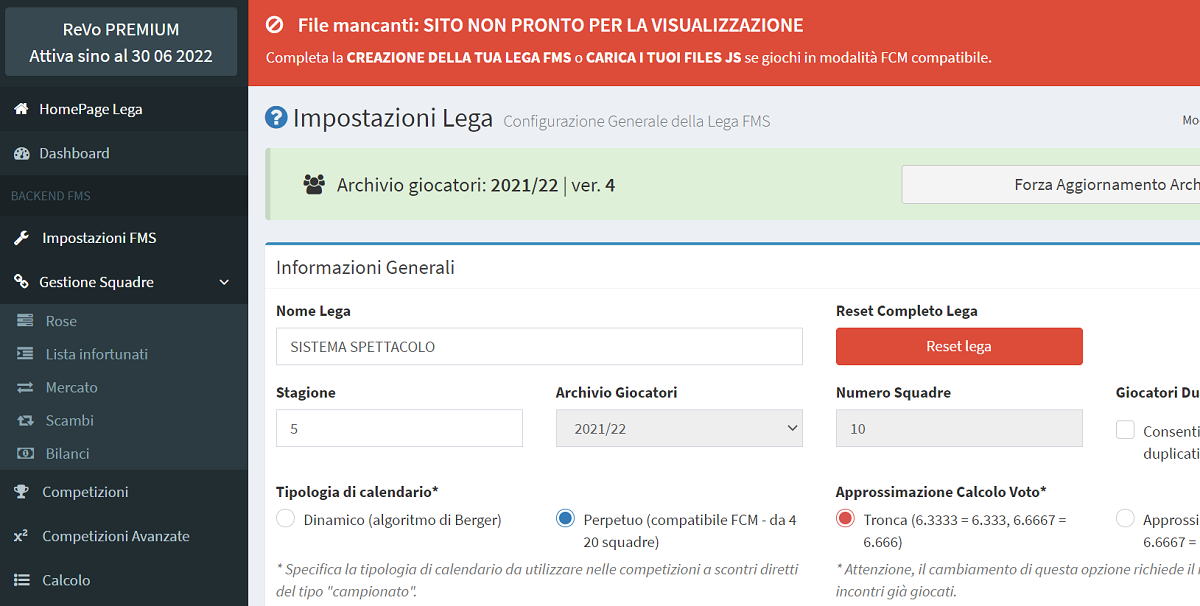Click the Mercato exchange arrows icon
This screenshot has width=1200, height=606.
(26, 387)
